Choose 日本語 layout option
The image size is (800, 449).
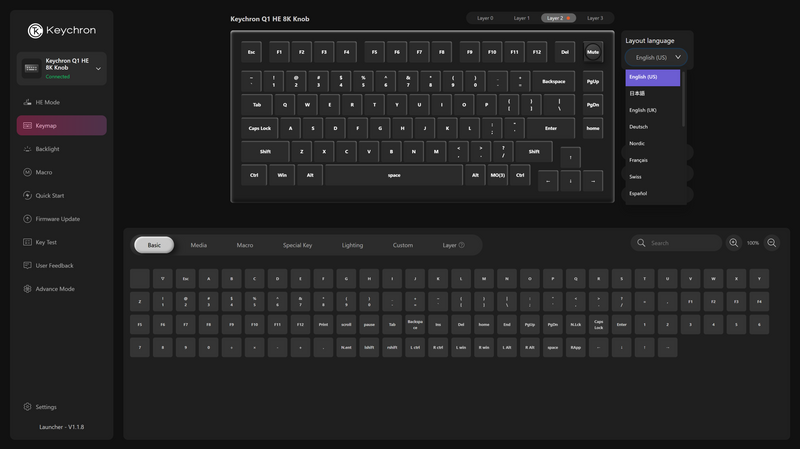point(653,93)
